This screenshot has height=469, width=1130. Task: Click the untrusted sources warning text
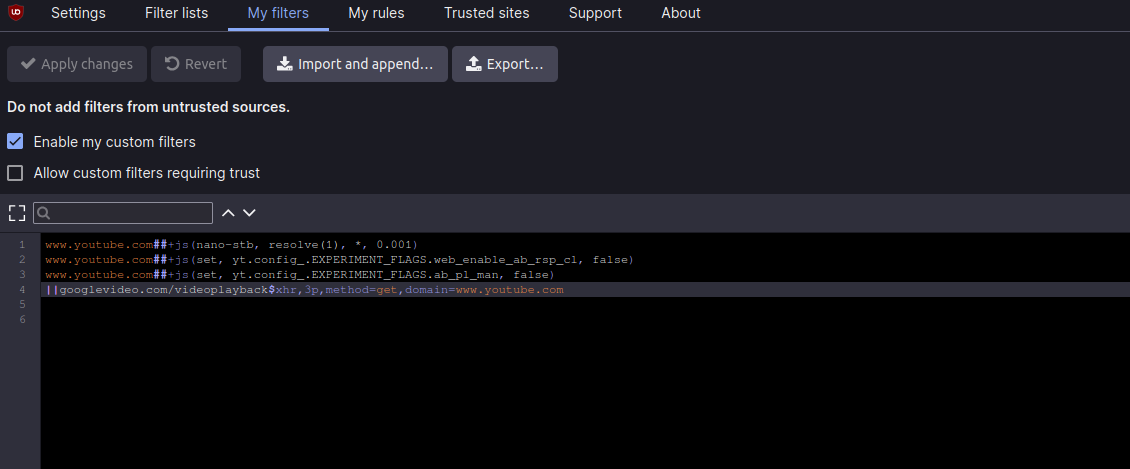tap(148, 107)
